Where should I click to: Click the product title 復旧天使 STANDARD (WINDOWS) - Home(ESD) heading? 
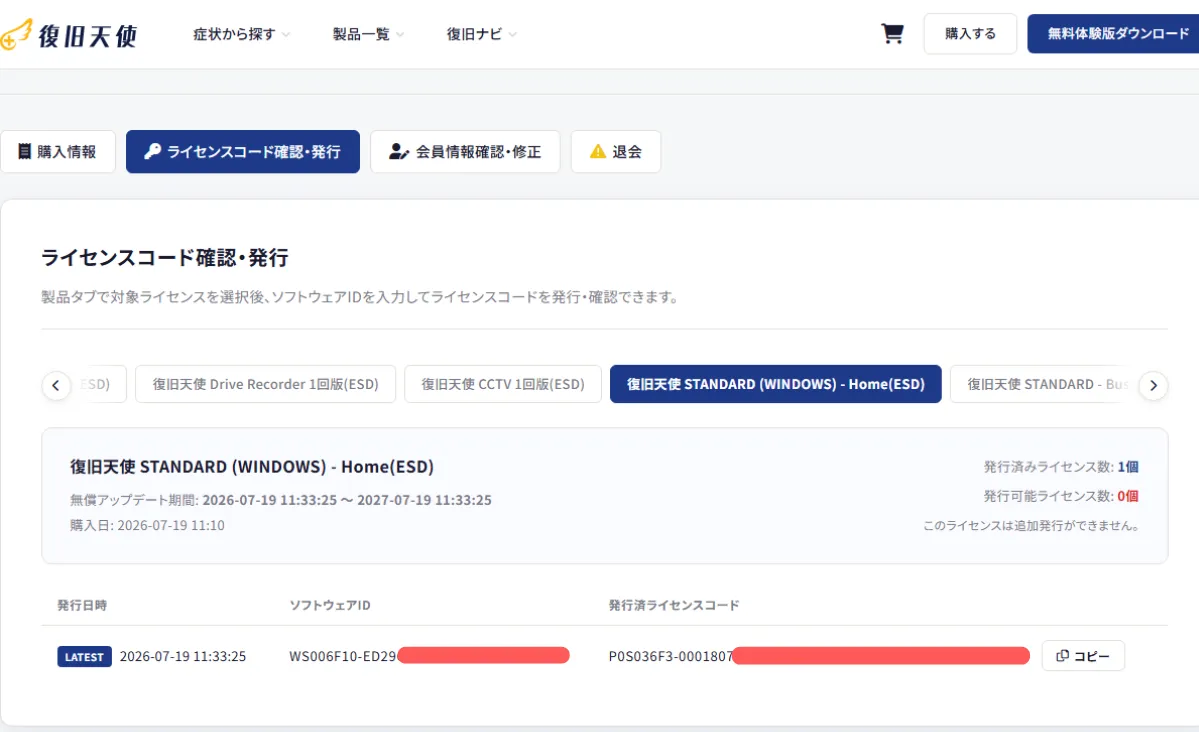point(252,467)
